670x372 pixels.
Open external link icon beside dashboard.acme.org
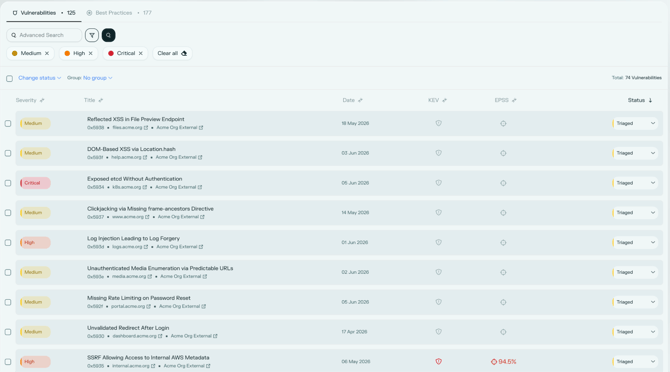coord(160,336)
